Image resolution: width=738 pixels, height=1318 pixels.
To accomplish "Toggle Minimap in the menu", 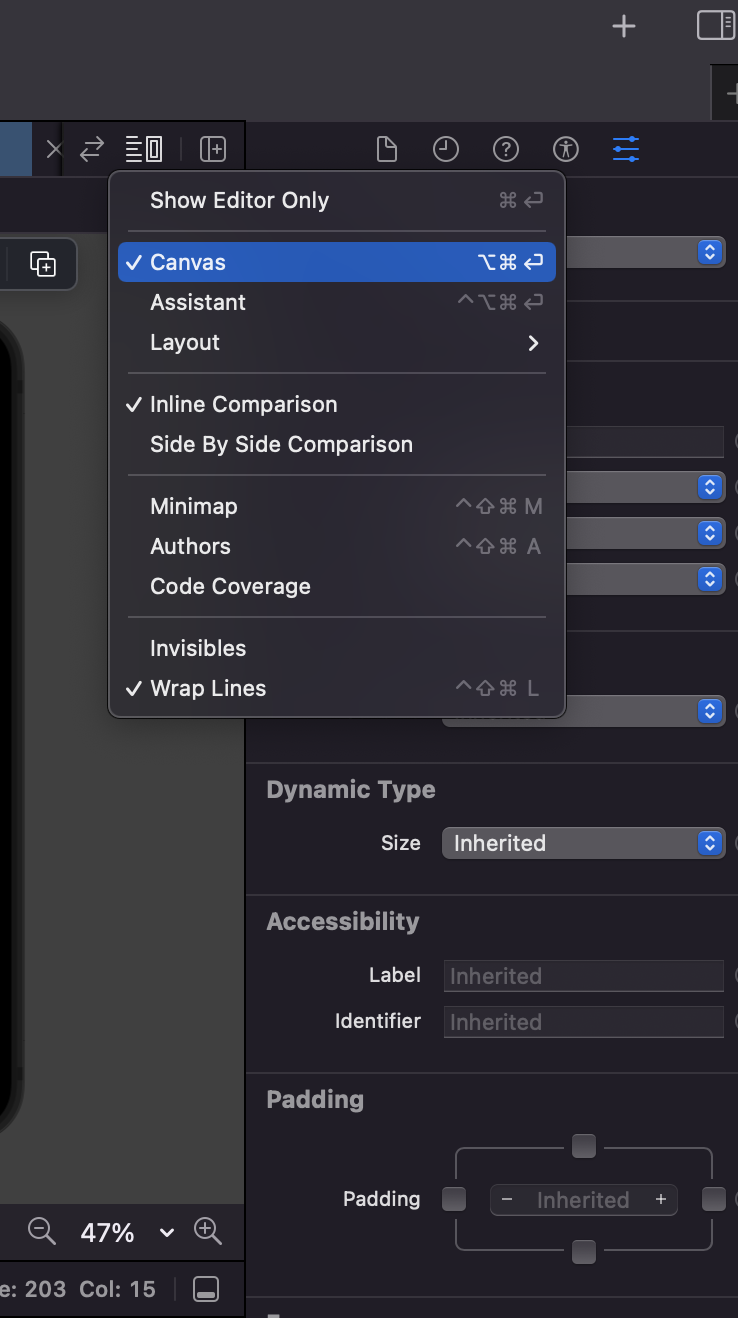I will click(337, 506).
